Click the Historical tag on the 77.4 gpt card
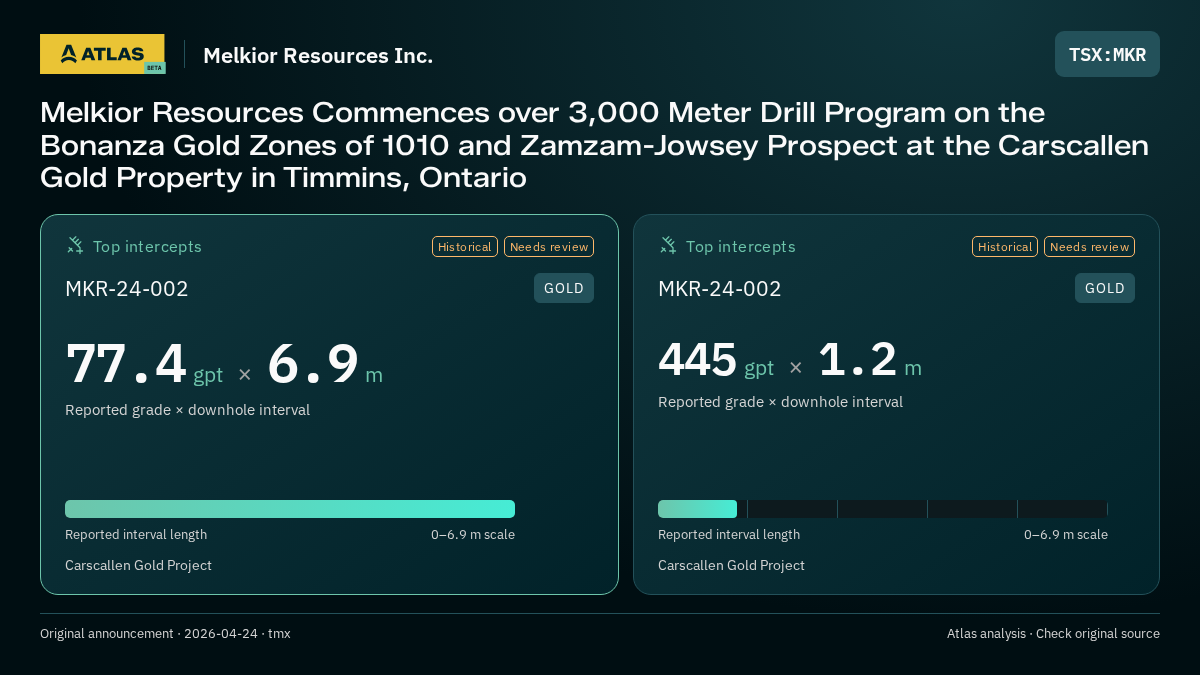Viewport: 1200px width, 675px height. 465,247
